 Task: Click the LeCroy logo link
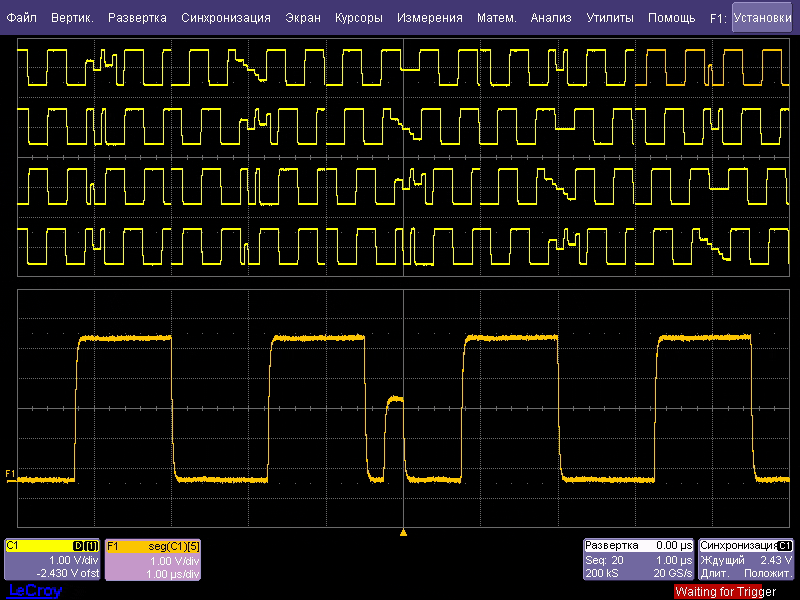tap(35, 591)
